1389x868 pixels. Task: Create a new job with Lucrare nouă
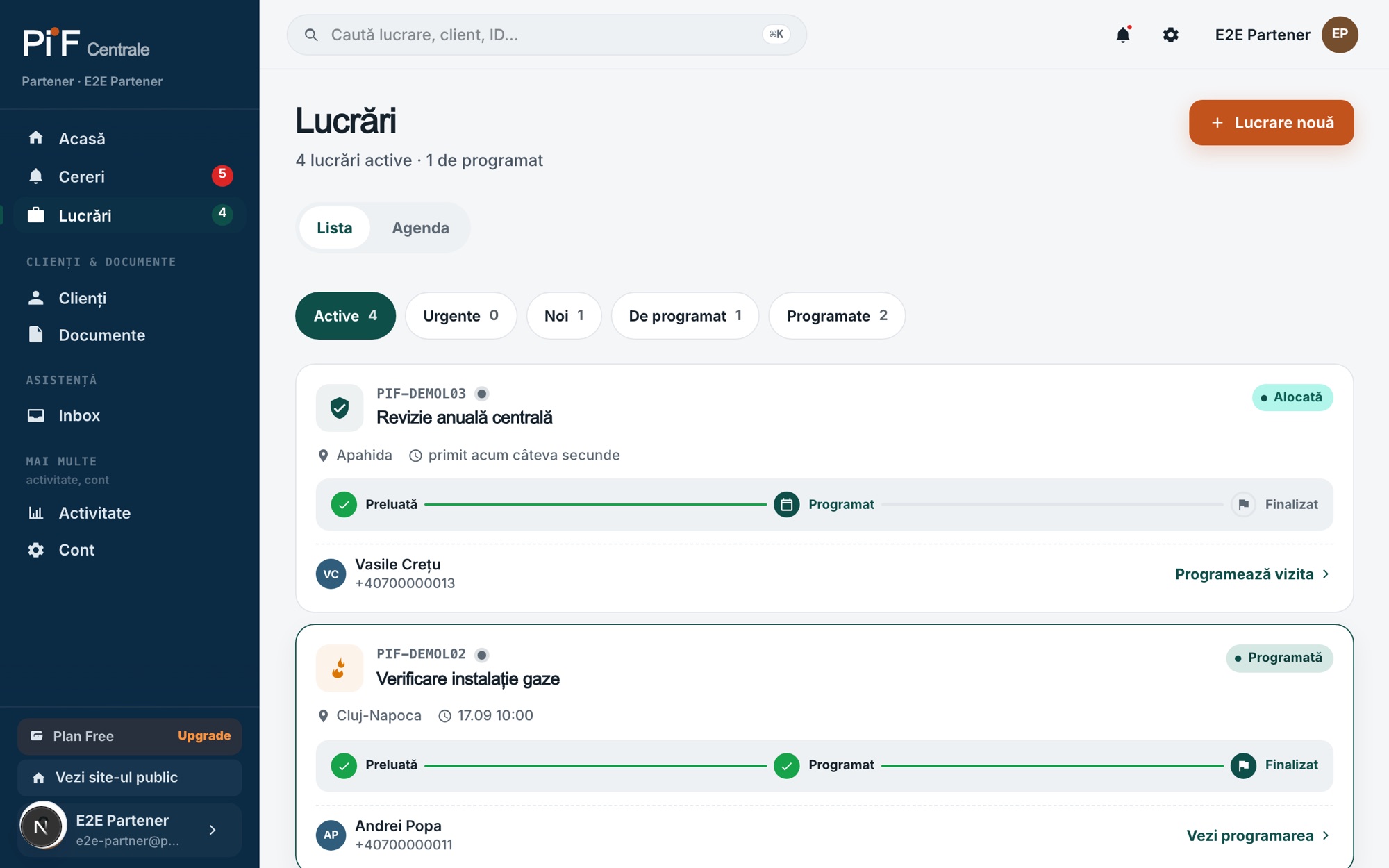point(1271,123)
